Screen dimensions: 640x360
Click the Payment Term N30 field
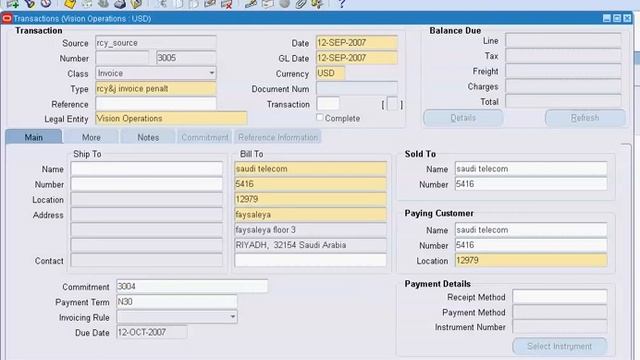(x=177, y=302)
